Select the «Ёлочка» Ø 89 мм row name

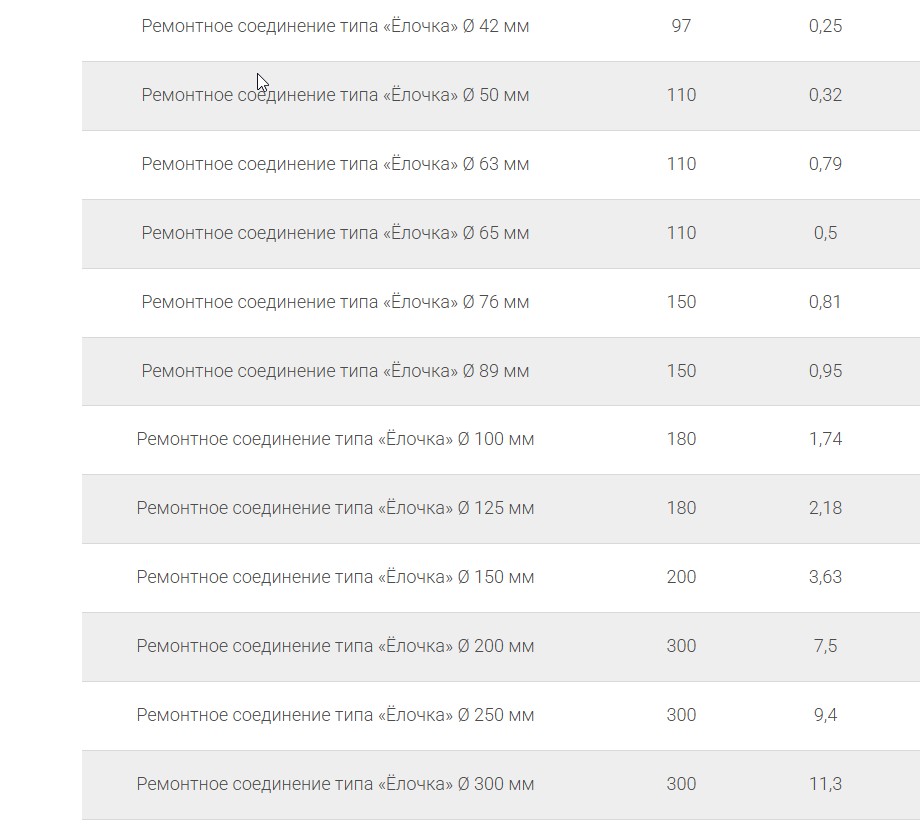coord(335,371)
